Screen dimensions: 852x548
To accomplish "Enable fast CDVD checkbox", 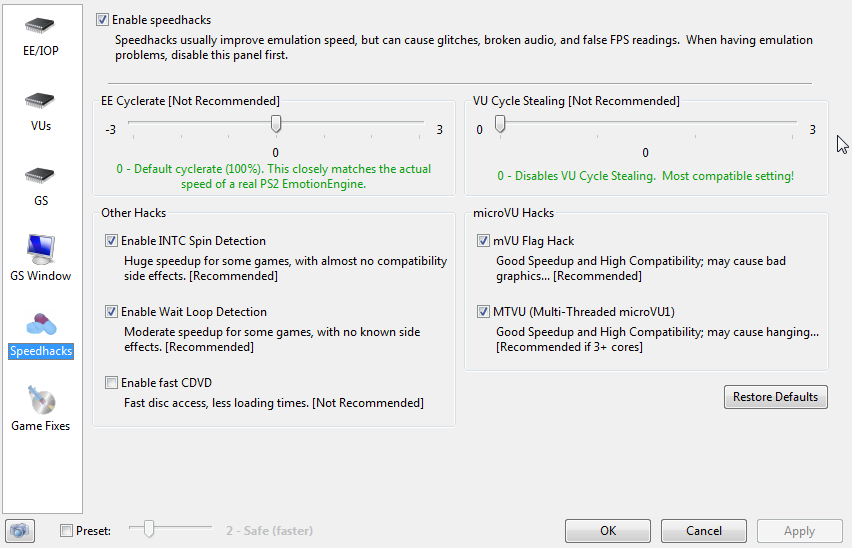I will pos(111,383).
